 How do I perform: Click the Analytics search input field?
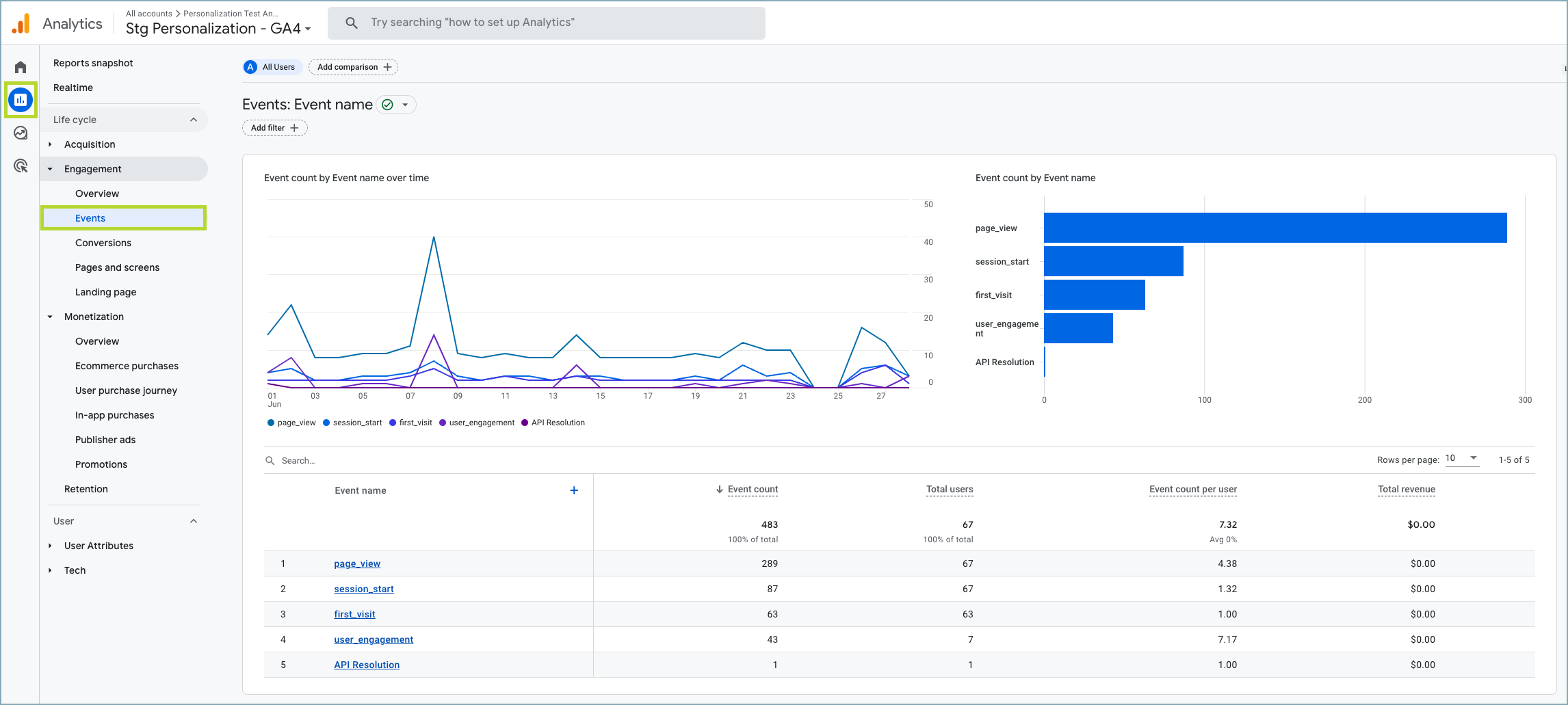547,23
